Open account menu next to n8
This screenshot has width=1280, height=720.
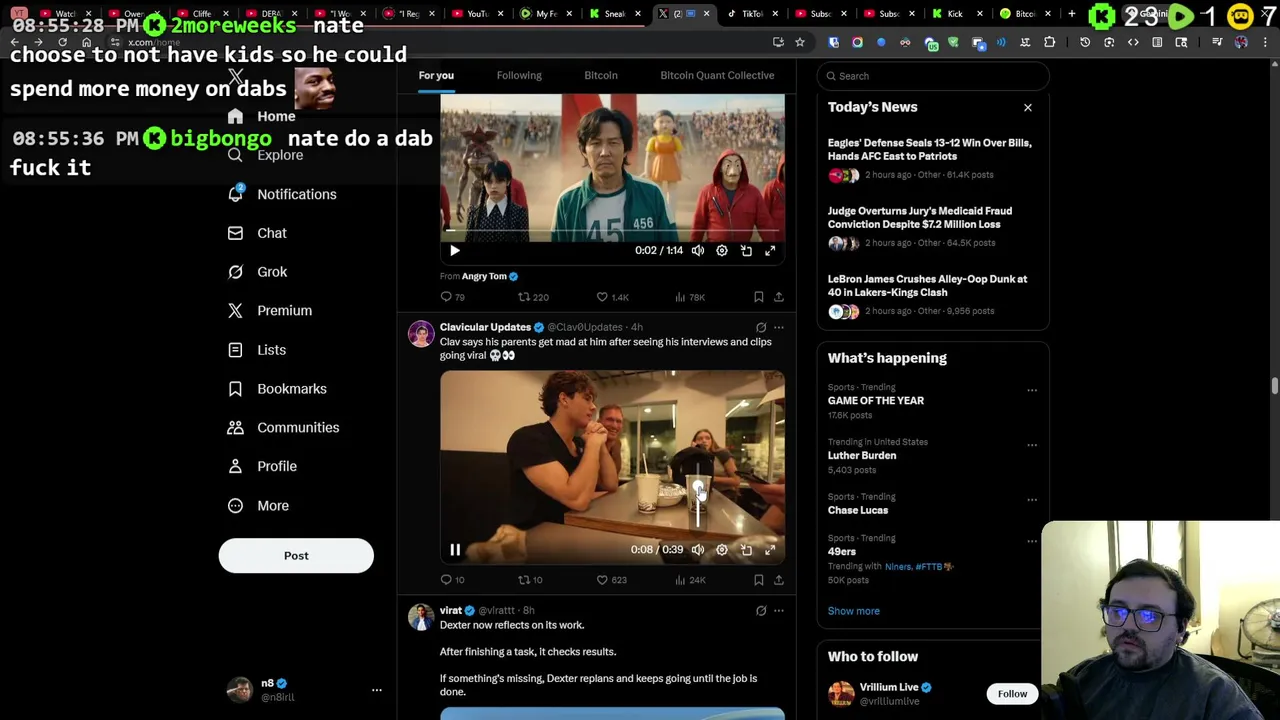click(377, 690)
